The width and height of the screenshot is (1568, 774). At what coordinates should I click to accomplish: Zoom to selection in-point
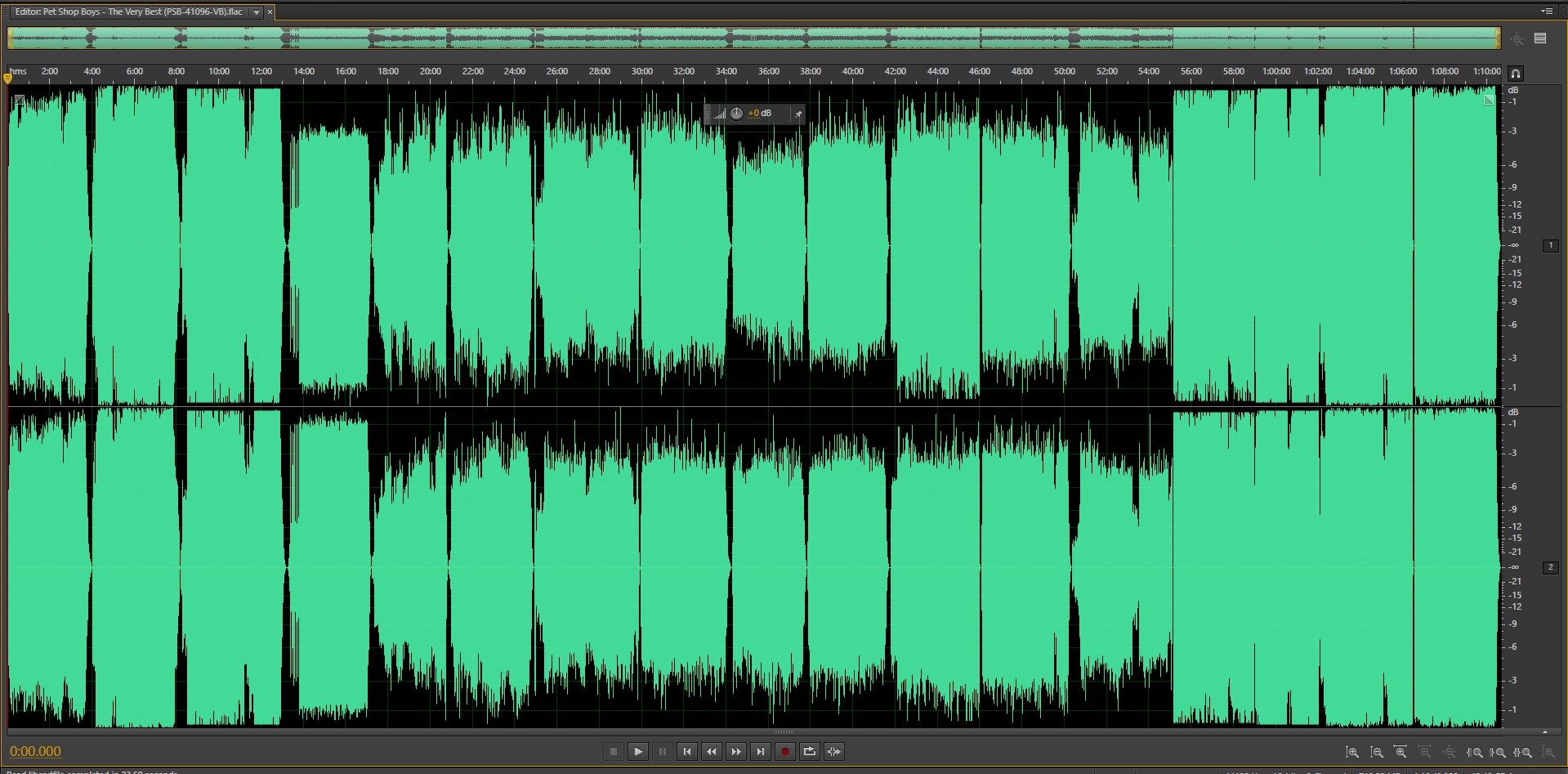(x=1474, y=752)
